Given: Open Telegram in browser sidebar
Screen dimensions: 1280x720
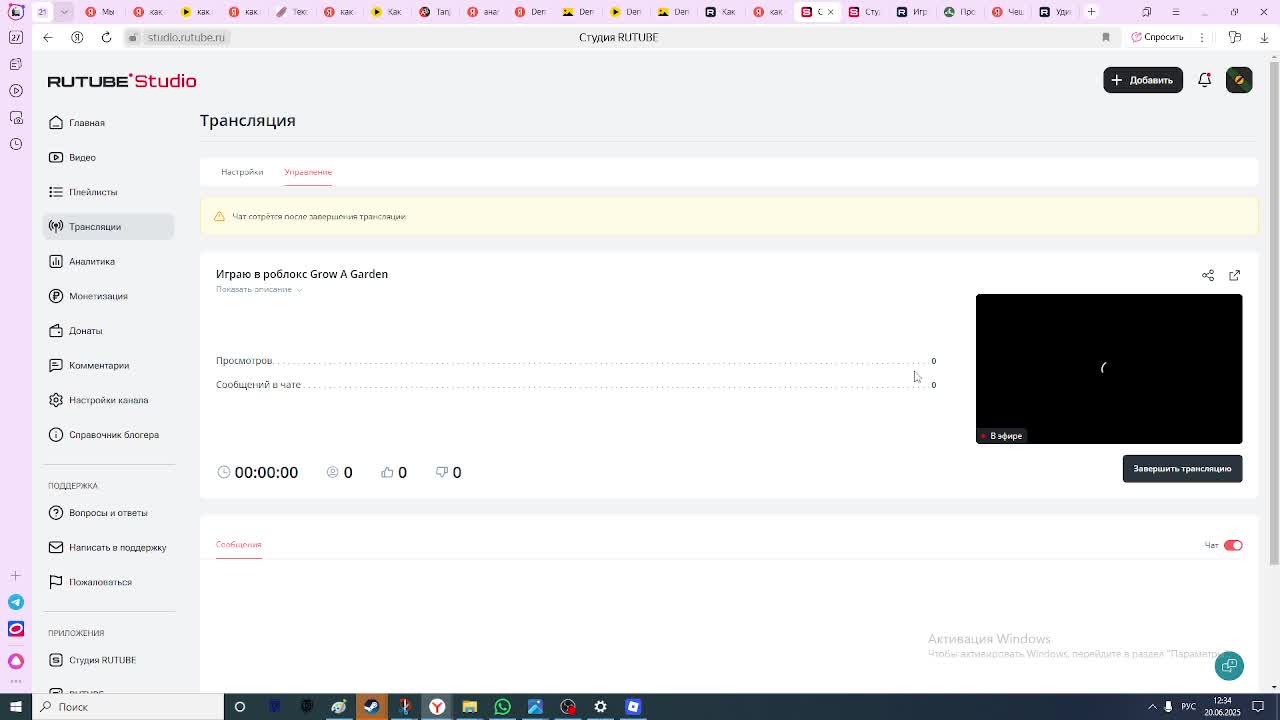Looking at the screenshot, I should coord(16,602).
